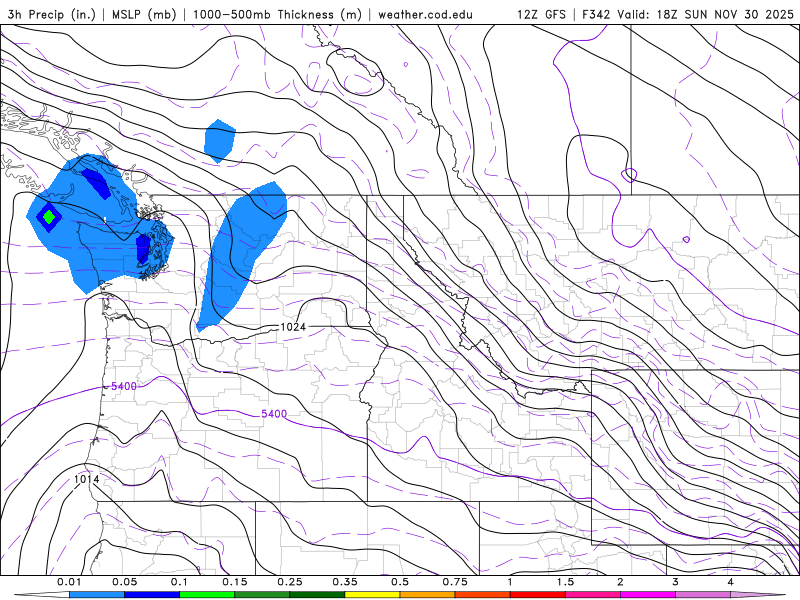Select the medium green 0.15 legend swatch
Viewport: 800px width, 600px height.
(x=262, y=595)
